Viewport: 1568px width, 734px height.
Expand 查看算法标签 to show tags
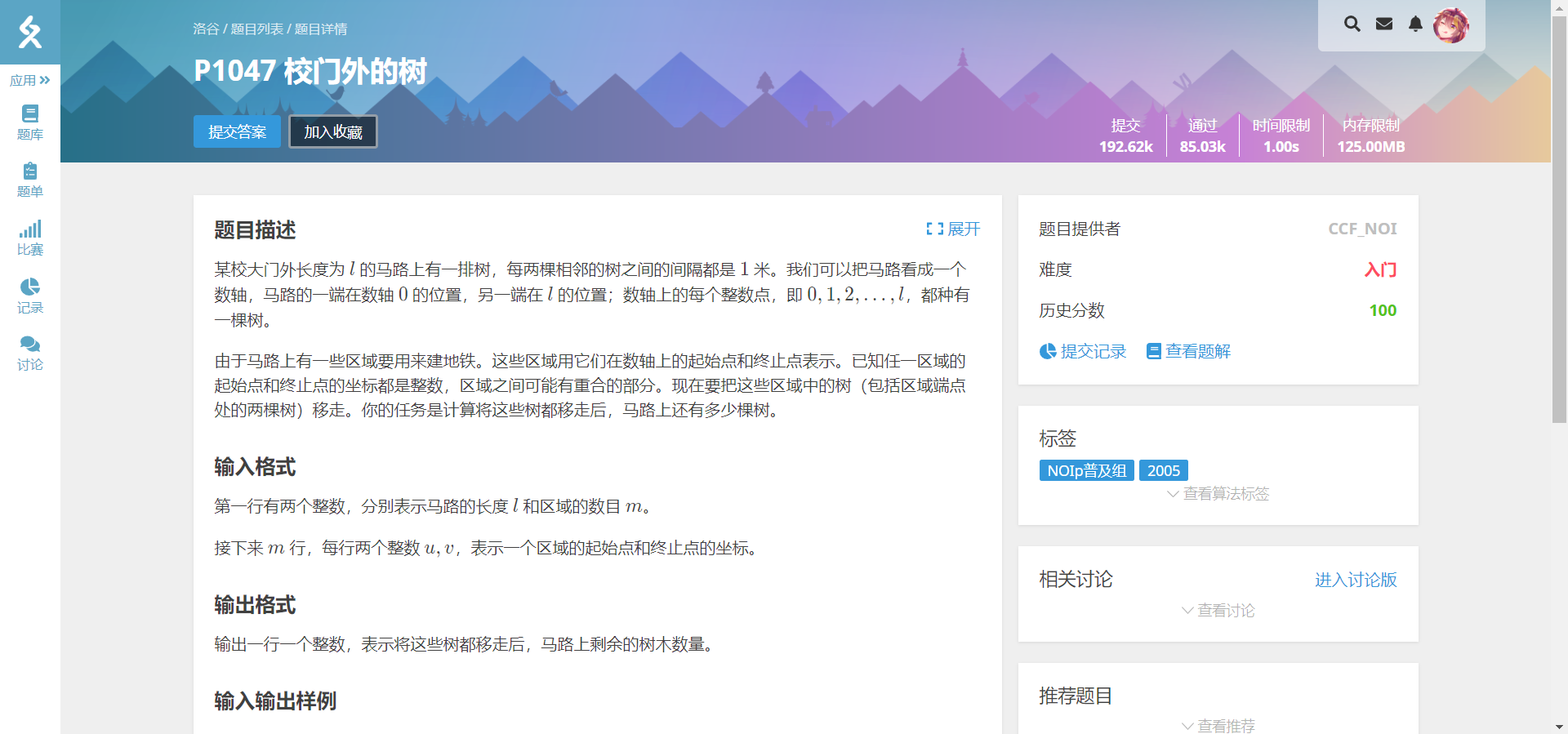point(1218,494)
